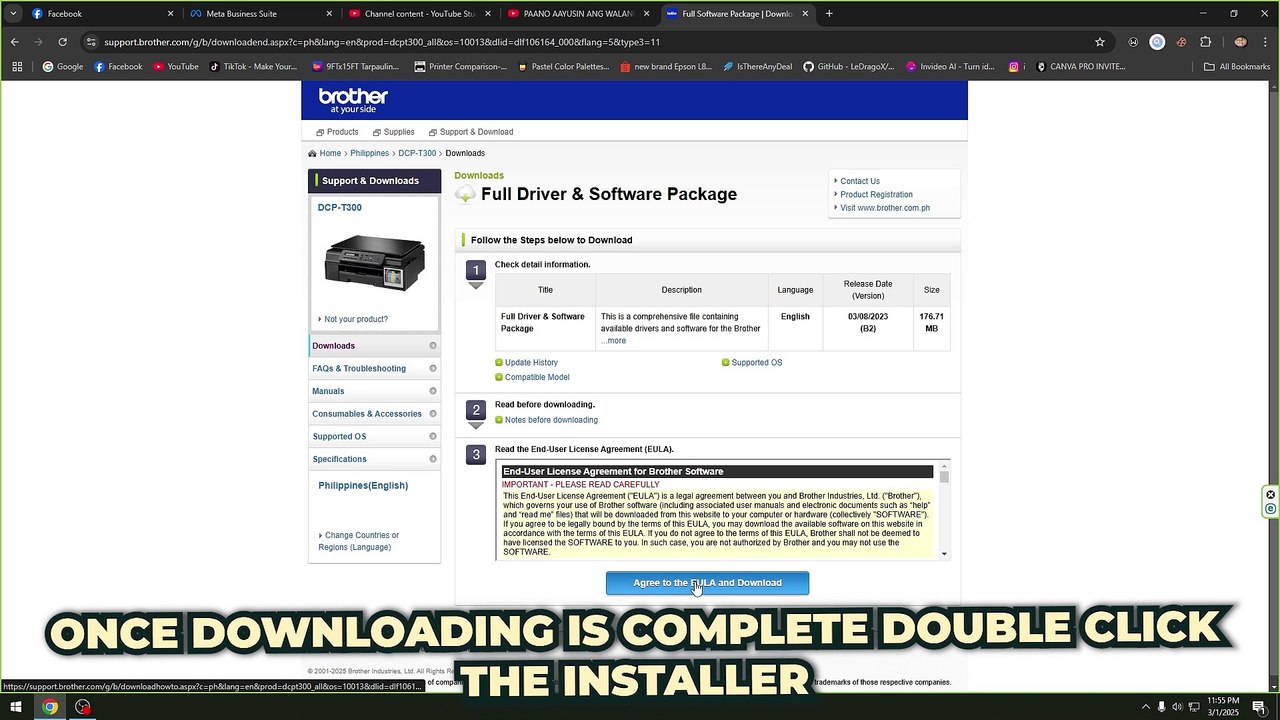Open the tab search dropdown arrow
Screen dimensions: 1280x720
coord(13,14)
